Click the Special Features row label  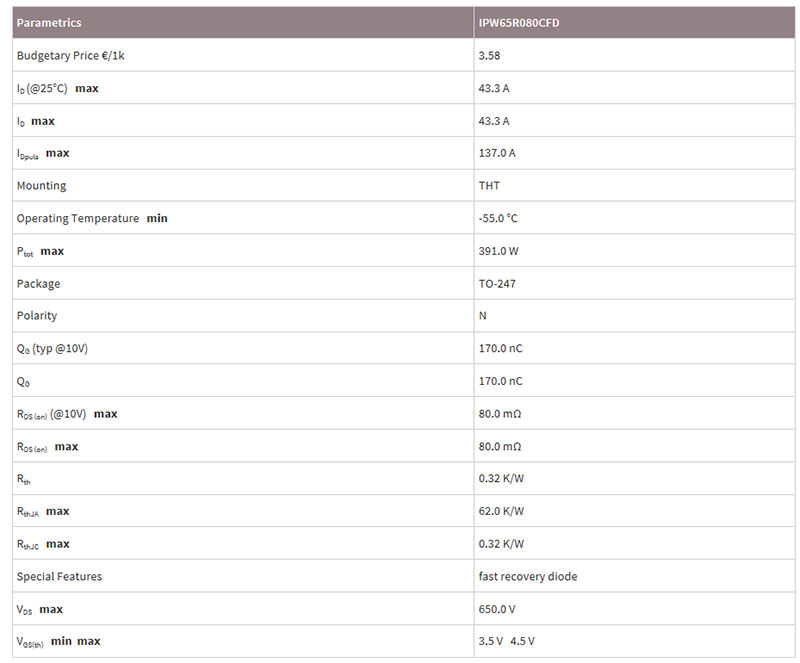coord(59,576)
